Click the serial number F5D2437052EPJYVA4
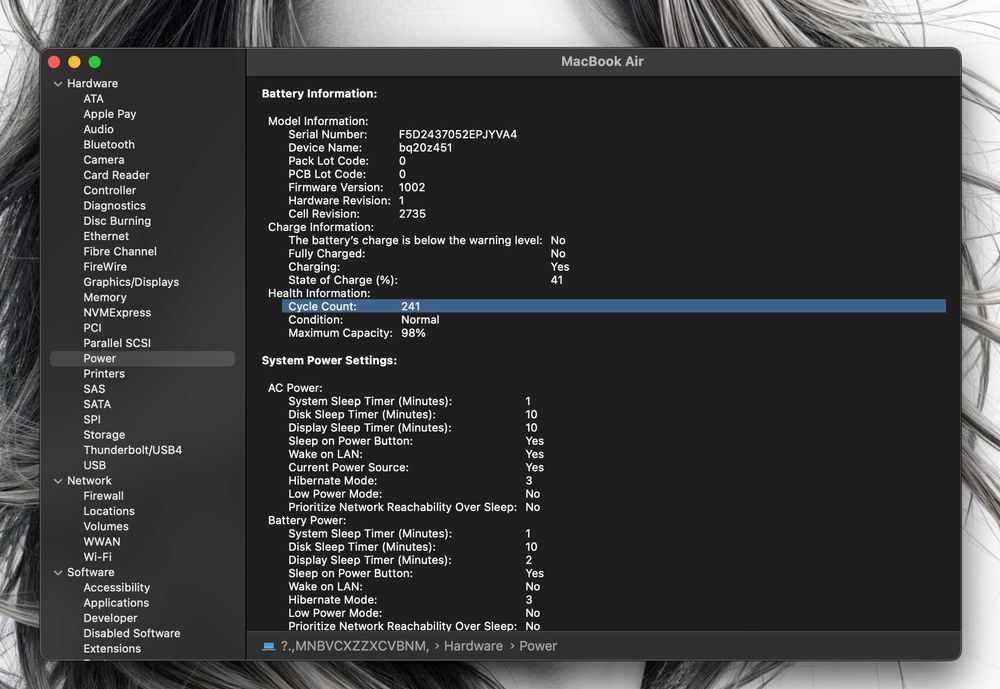Screen dimensions: 1000x689 tap(458, 135)
